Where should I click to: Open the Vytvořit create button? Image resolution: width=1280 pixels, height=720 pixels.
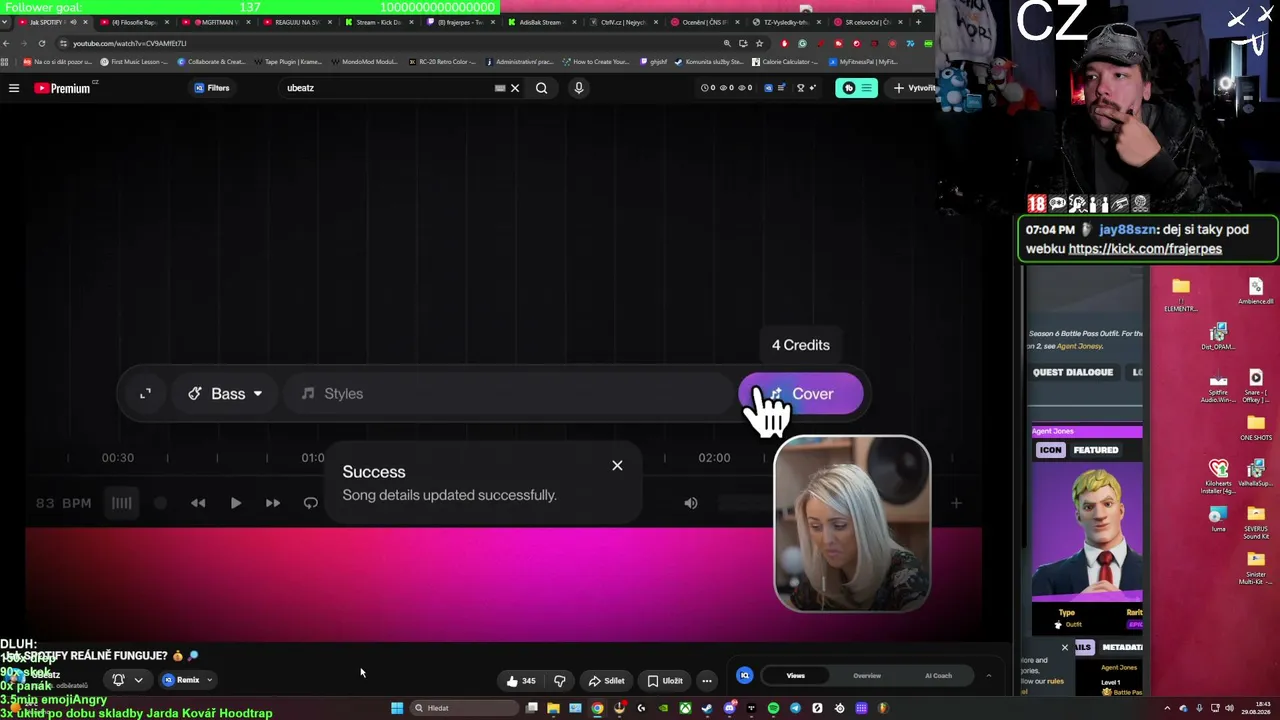[x=914, y=88]
